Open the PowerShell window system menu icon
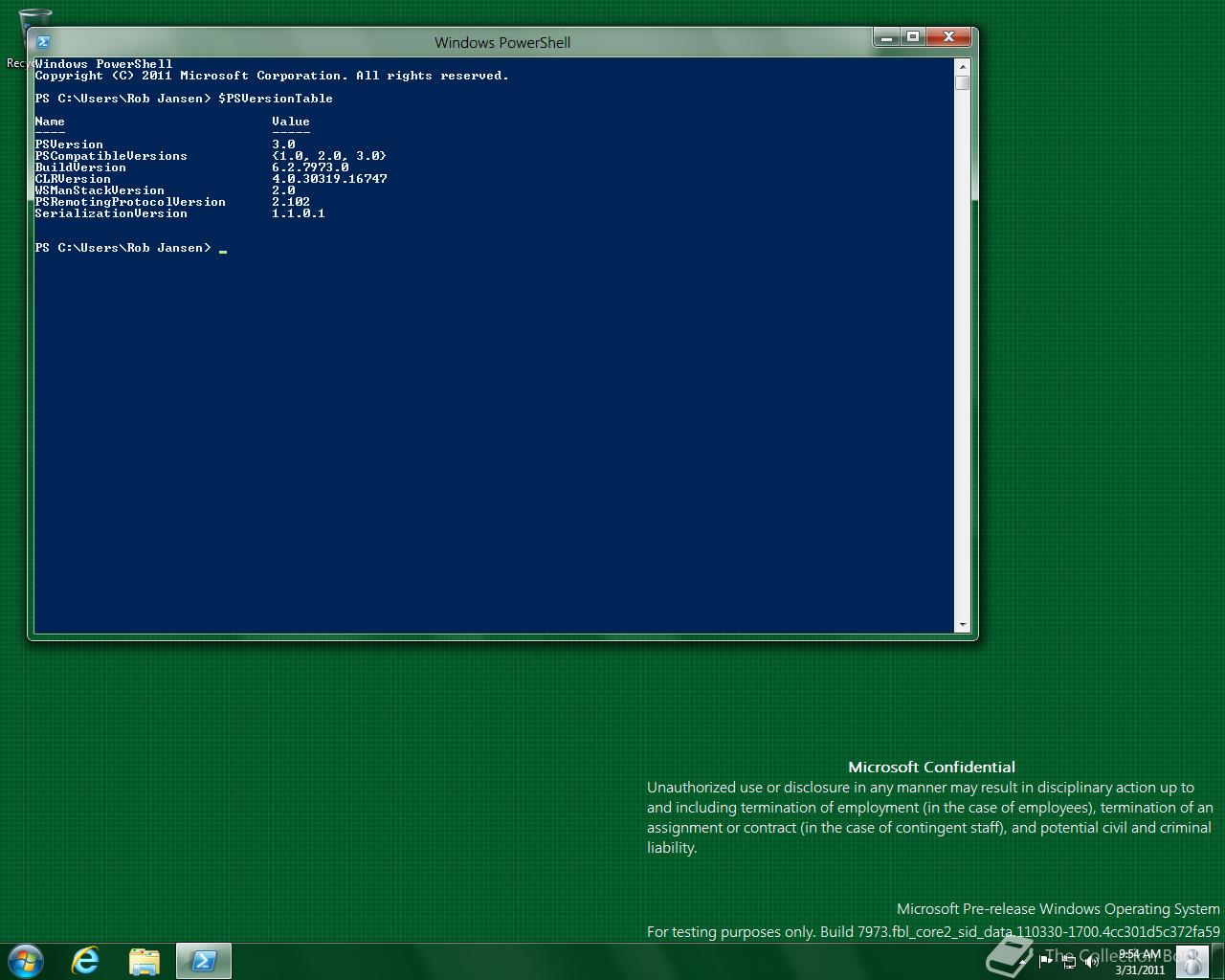 (x=43, y=42)
